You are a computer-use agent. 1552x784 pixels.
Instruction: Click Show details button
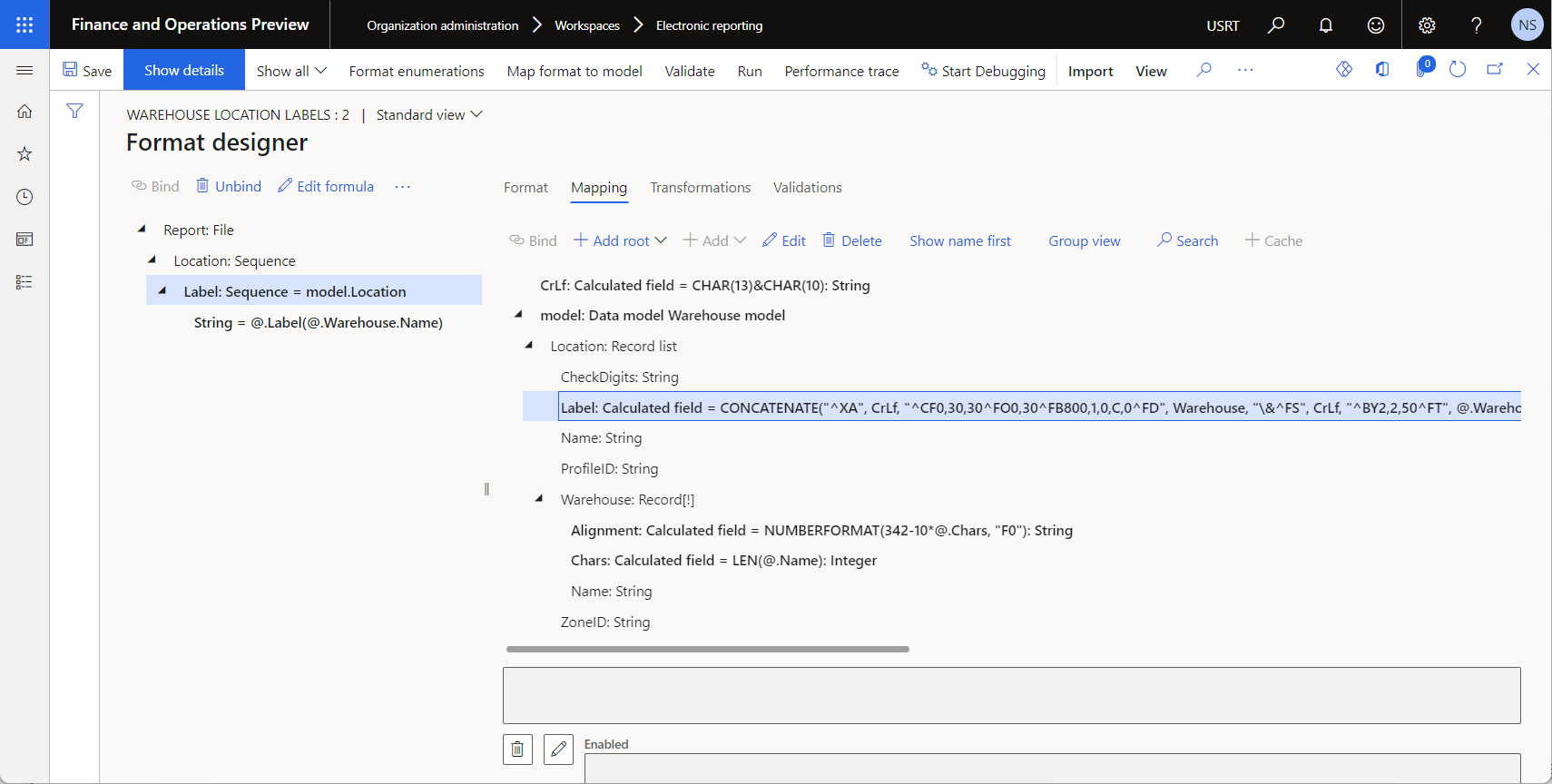184,70
